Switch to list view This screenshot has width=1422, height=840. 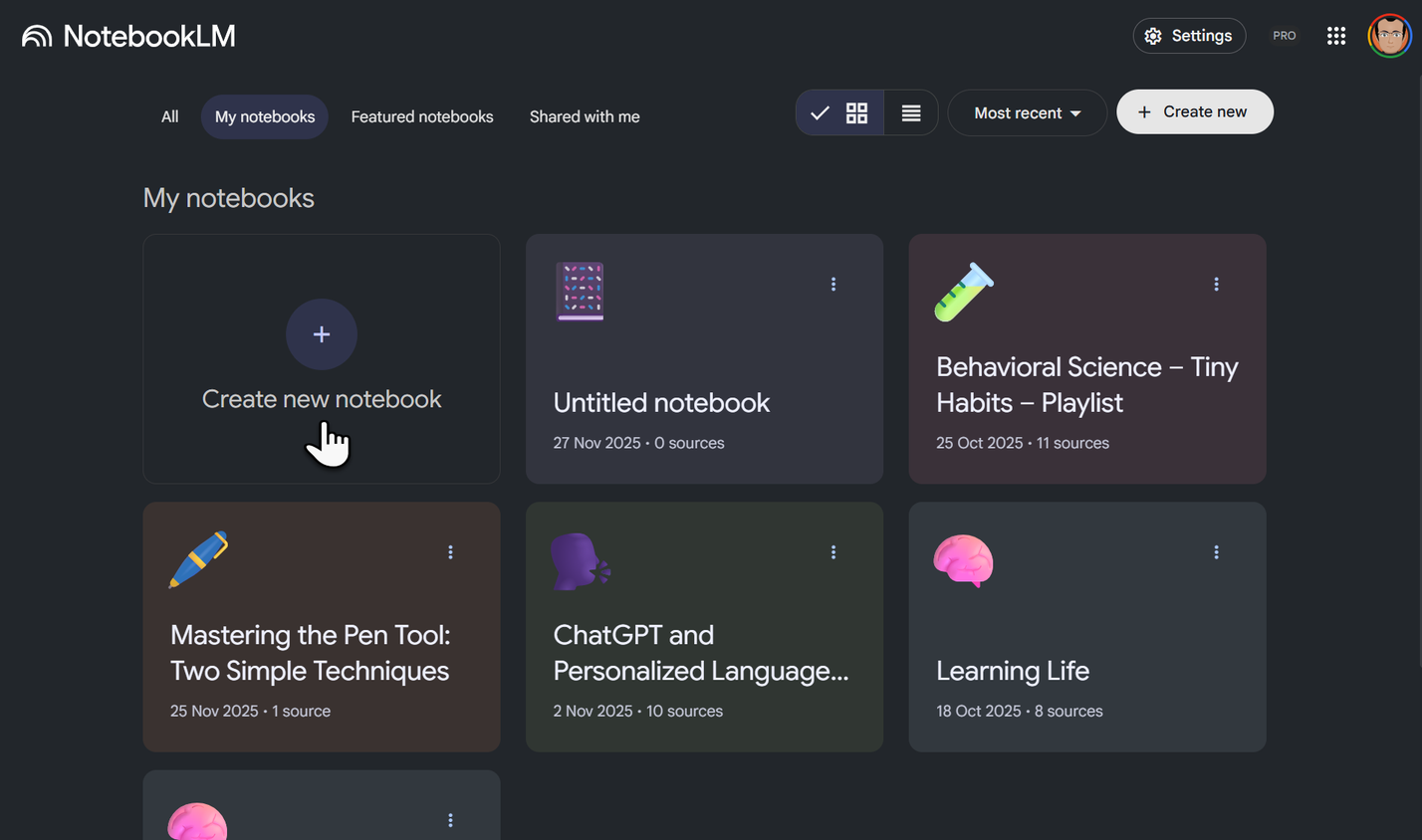pos(911,112)
